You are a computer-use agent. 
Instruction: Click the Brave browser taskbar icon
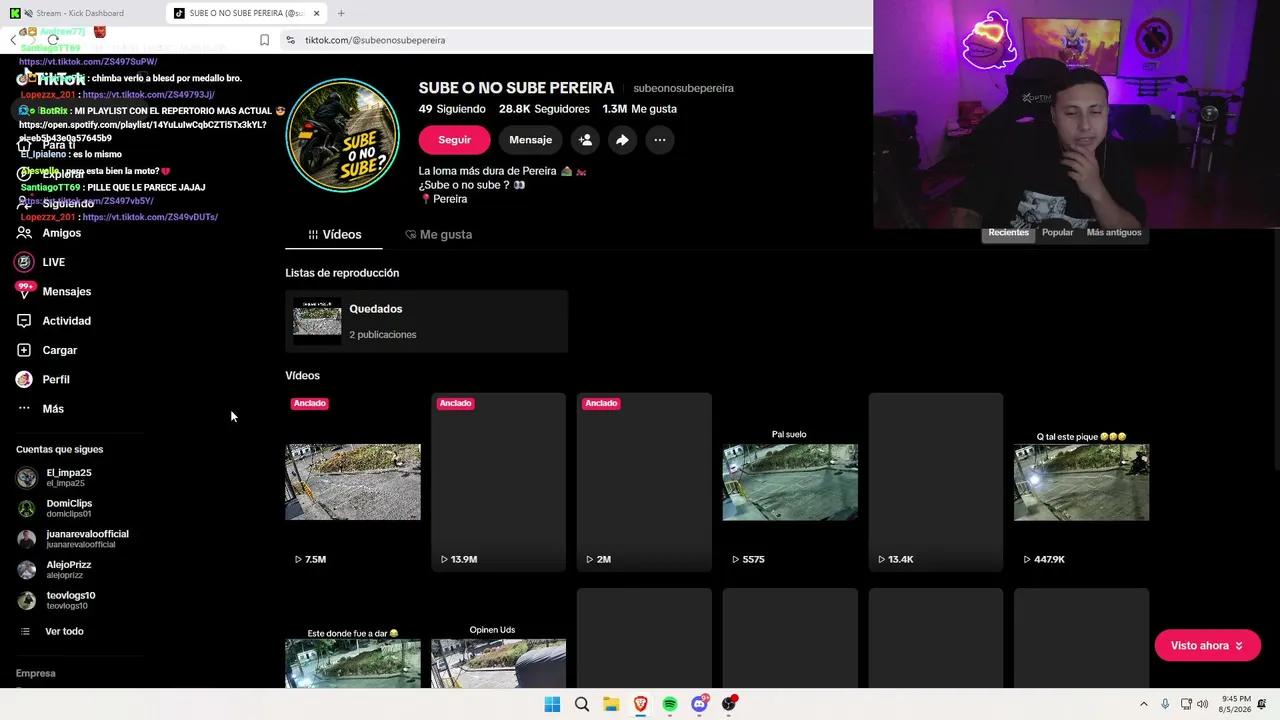640,704
